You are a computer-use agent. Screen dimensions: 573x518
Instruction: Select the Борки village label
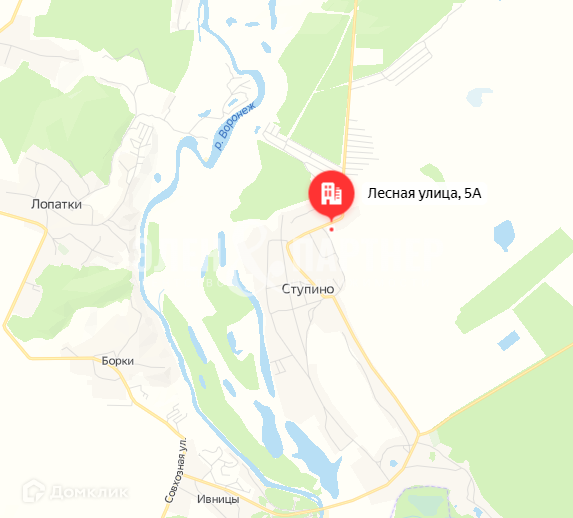[117, 361]
